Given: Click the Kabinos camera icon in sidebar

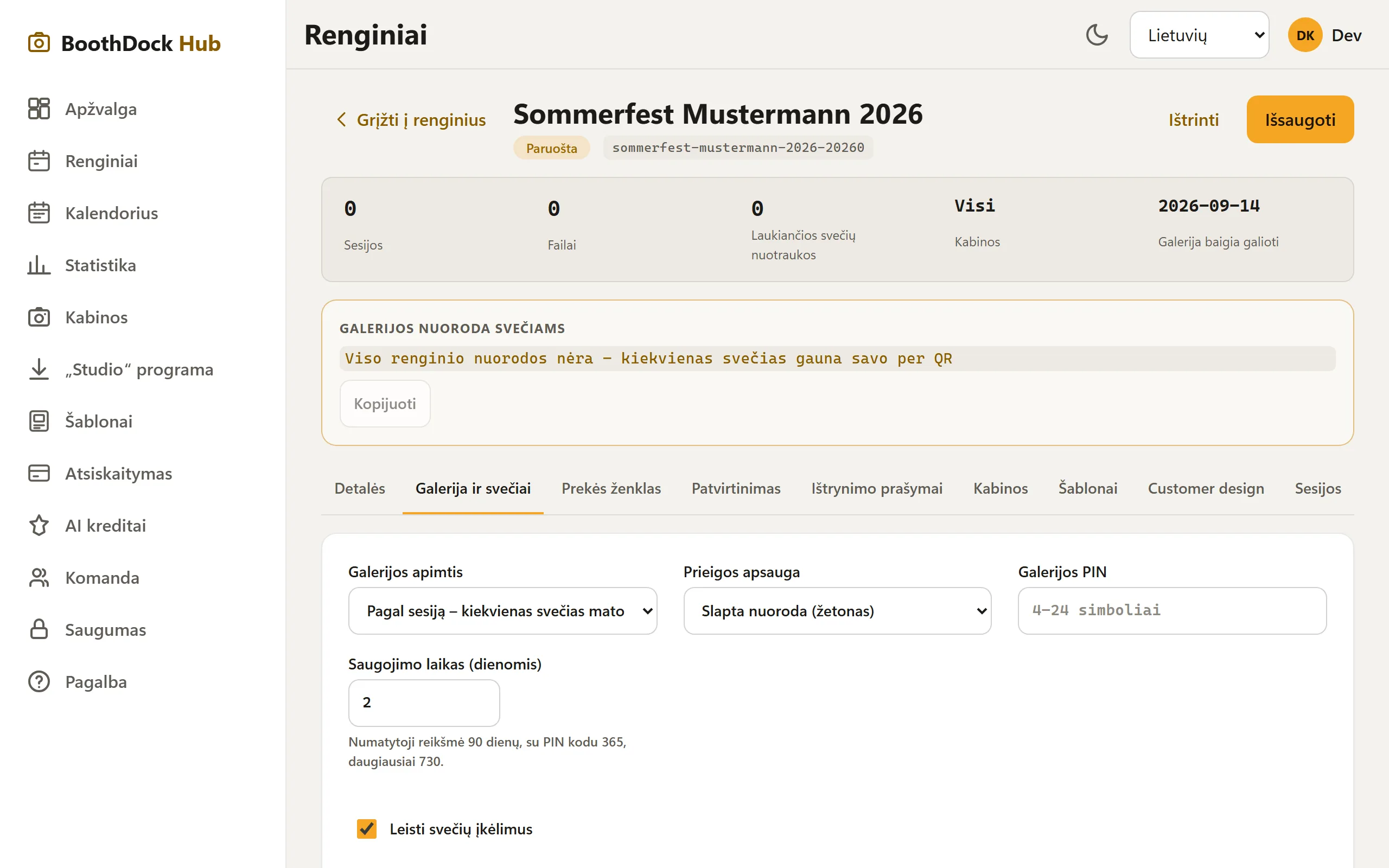Looking at the screenshot, I should click(39, 317).
